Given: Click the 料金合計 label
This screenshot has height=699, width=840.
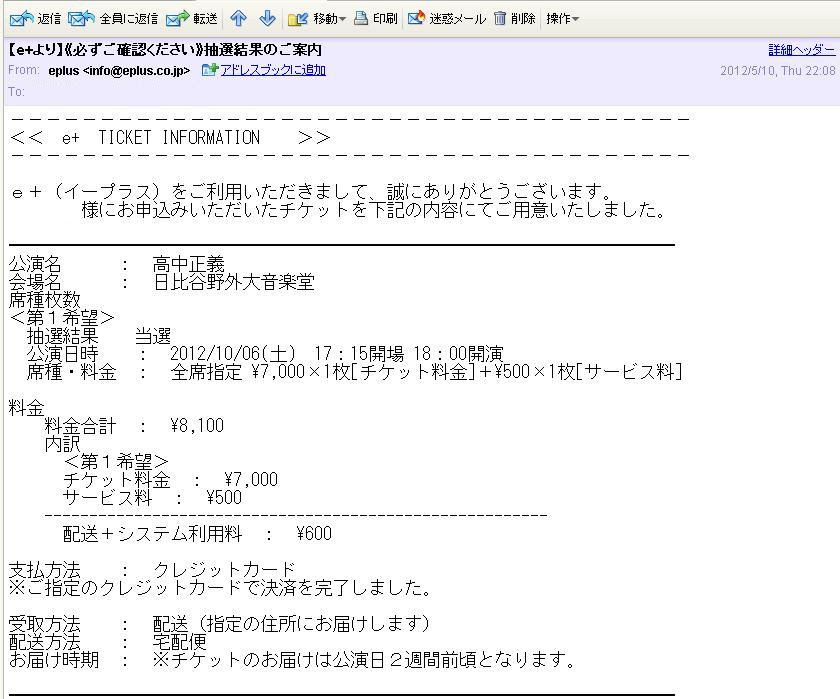Looking at the screenshot, I should coord(80,426).
